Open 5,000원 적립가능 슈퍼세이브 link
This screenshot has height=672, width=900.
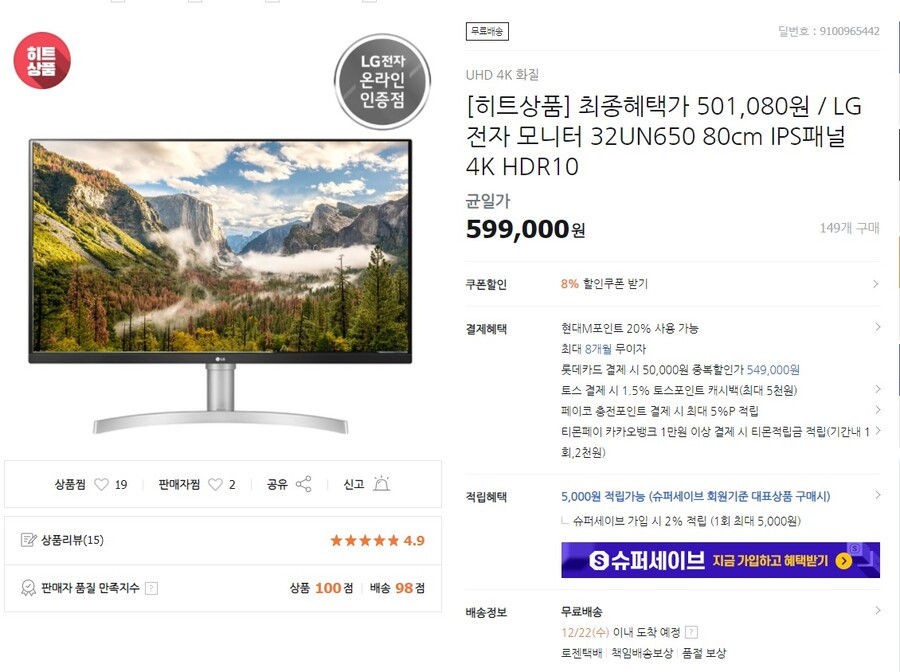(x=695, y=496)
